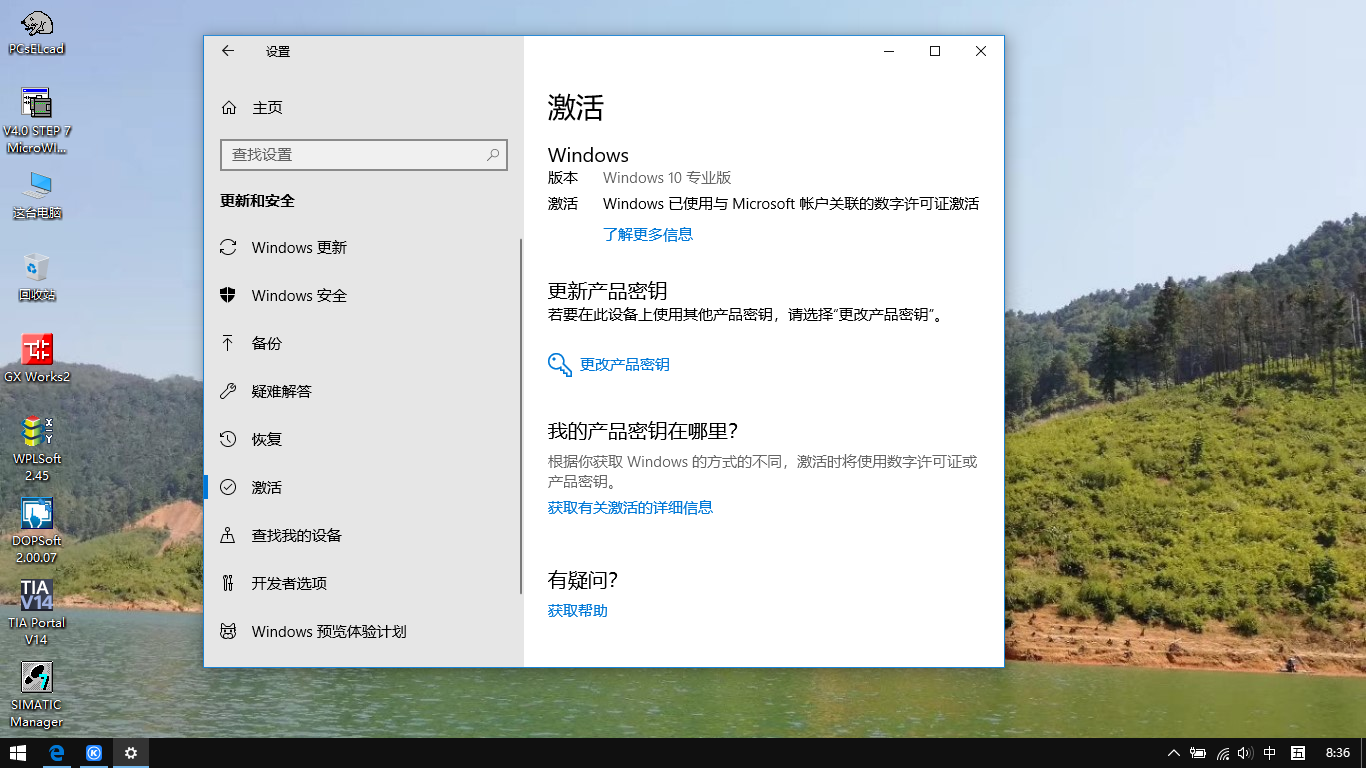
Task: Open the Windows 更新 settings page
Action: (299, 248)
